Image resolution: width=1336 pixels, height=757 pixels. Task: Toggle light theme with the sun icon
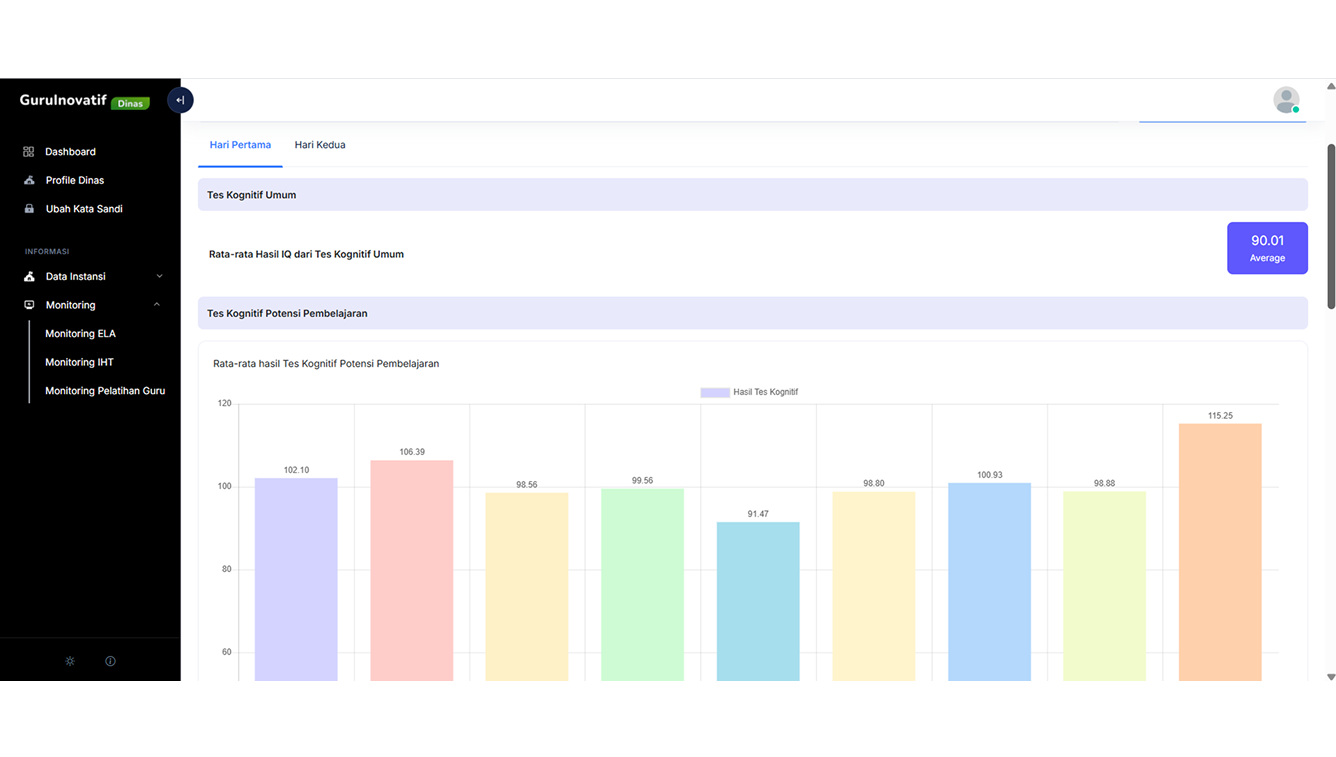pyautogui.click(x=70, y=661)
